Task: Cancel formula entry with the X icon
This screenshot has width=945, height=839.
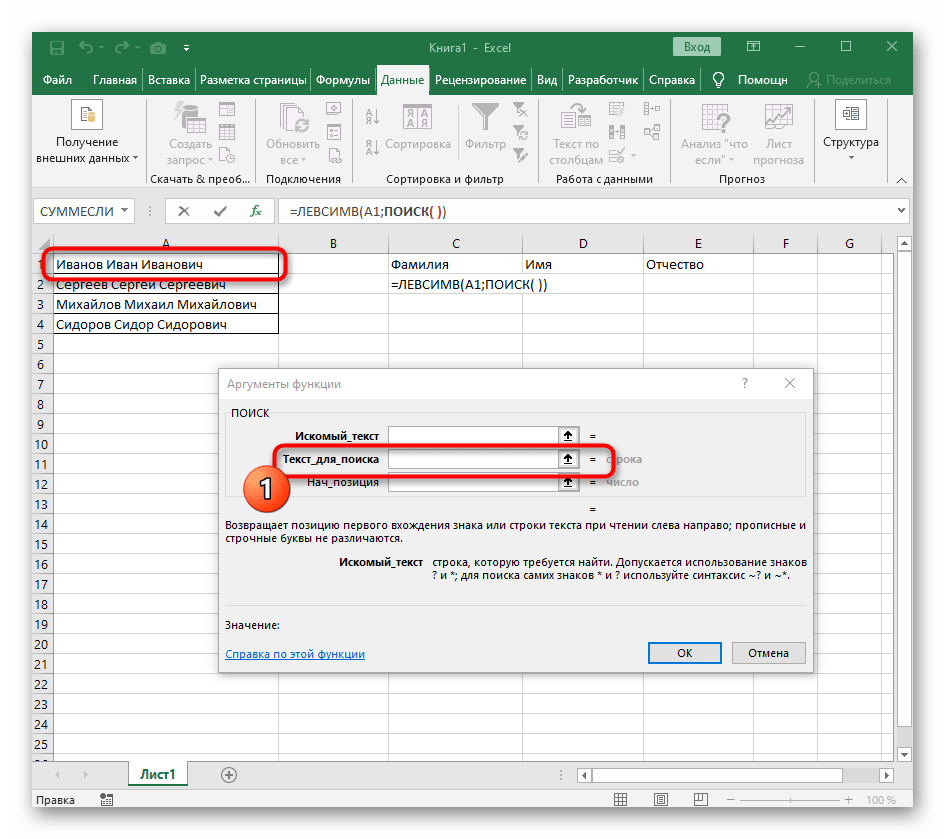Action: click(x=184, y=211)
